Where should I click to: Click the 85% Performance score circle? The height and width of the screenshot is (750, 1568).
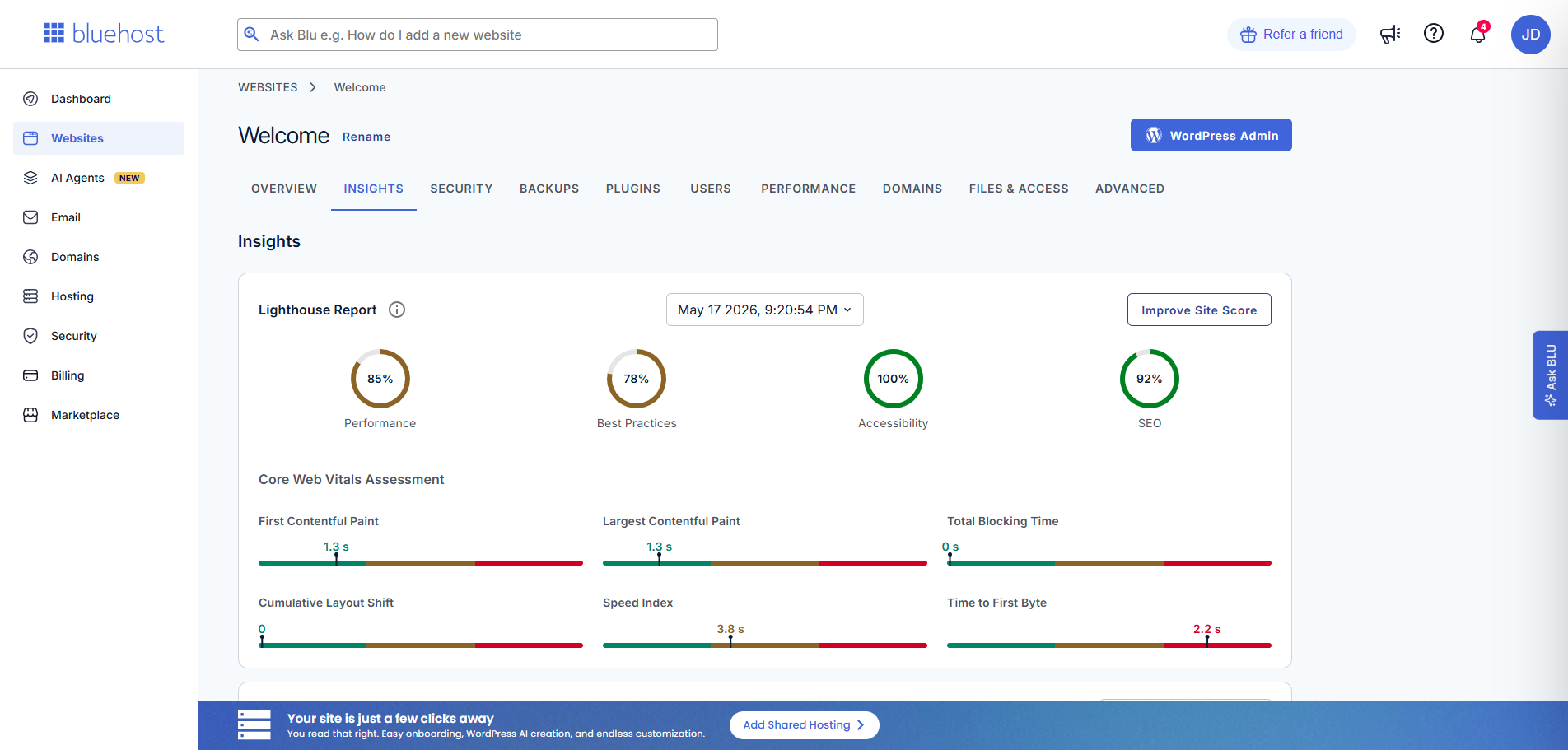click(x=380, y=379)
